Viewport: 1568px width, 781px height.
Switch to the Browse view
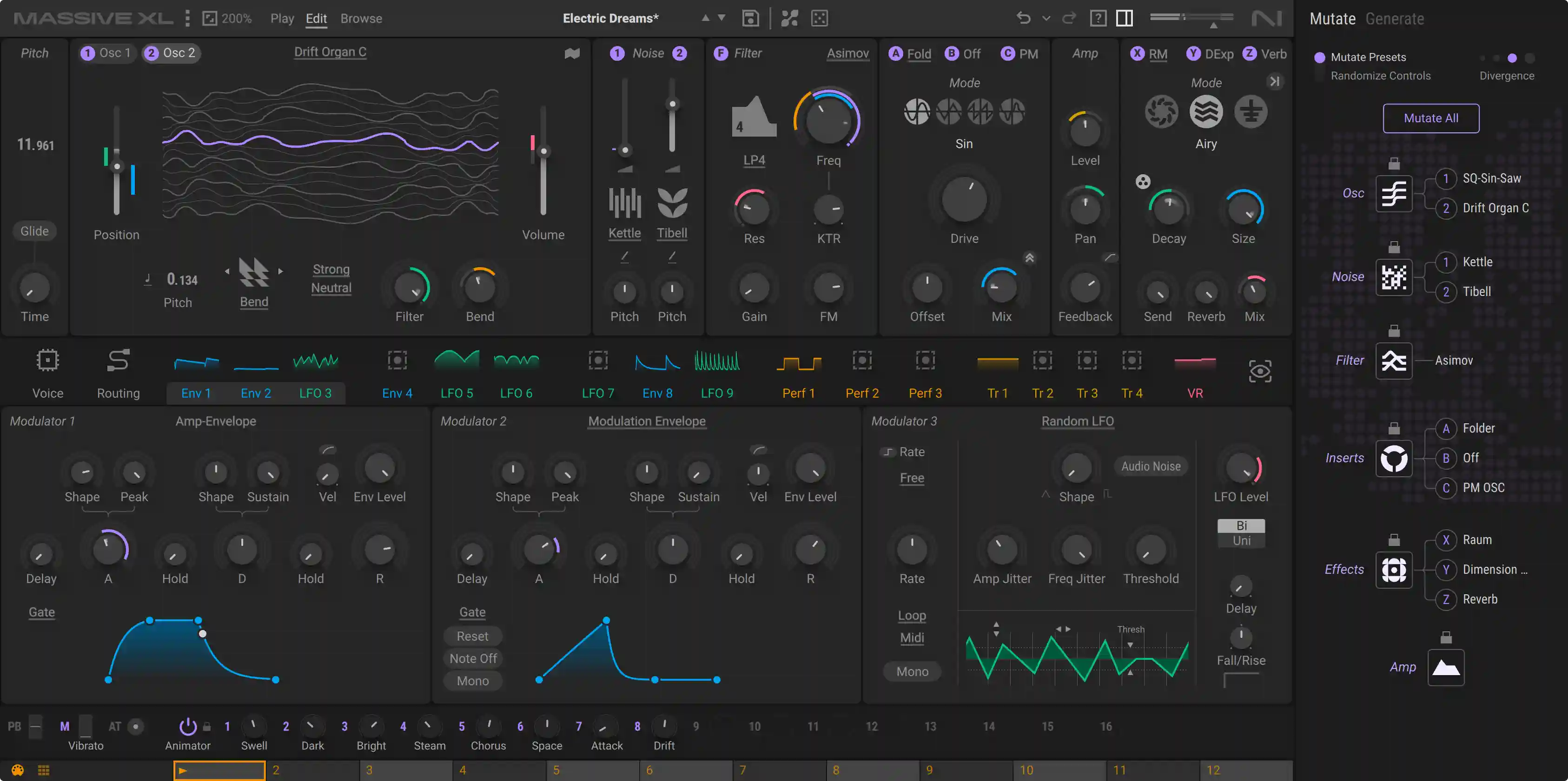click(361, 18)
